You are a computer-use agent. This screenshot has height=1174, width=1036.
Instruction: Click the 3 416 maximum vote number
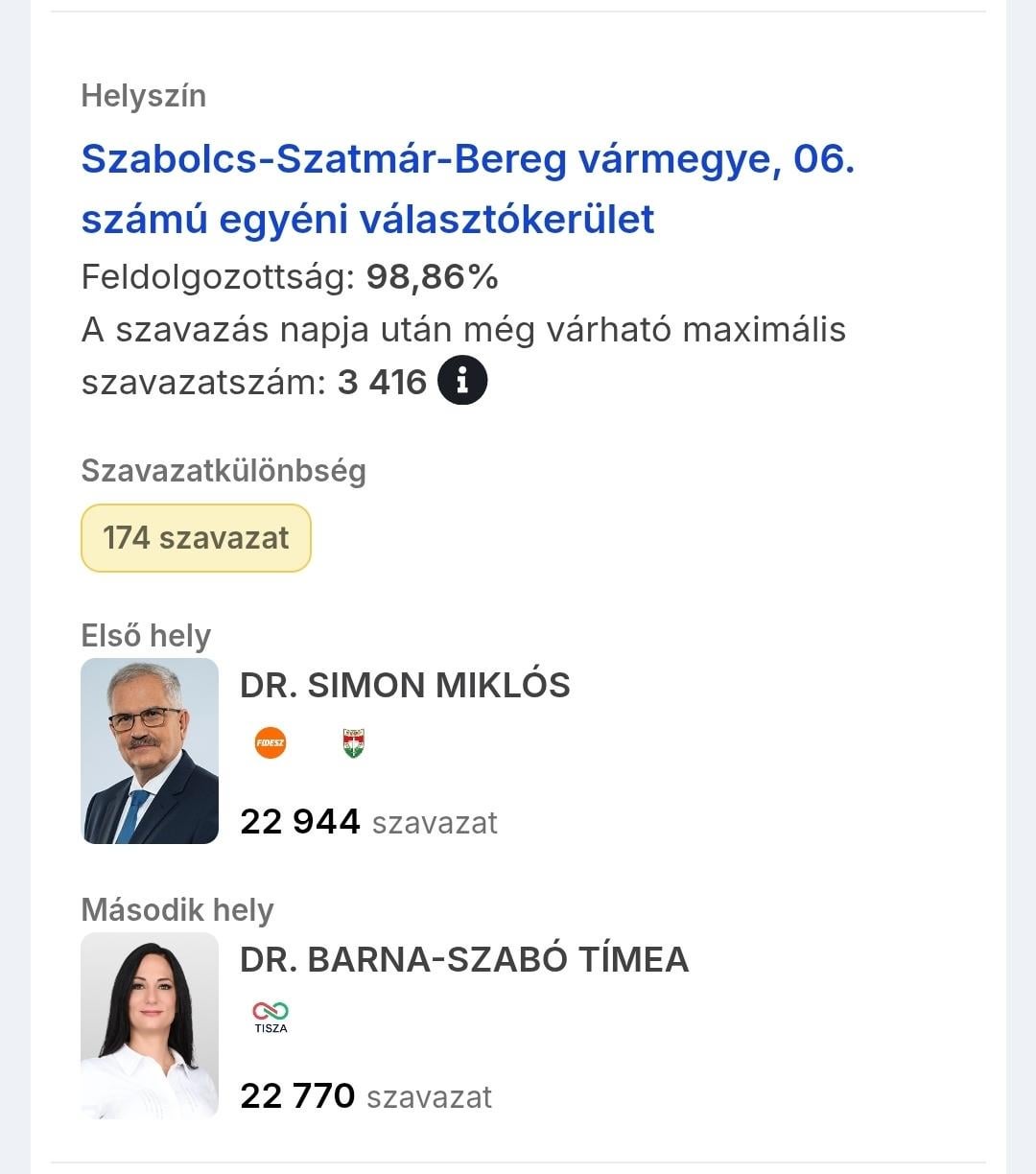(x=382, y=382)
